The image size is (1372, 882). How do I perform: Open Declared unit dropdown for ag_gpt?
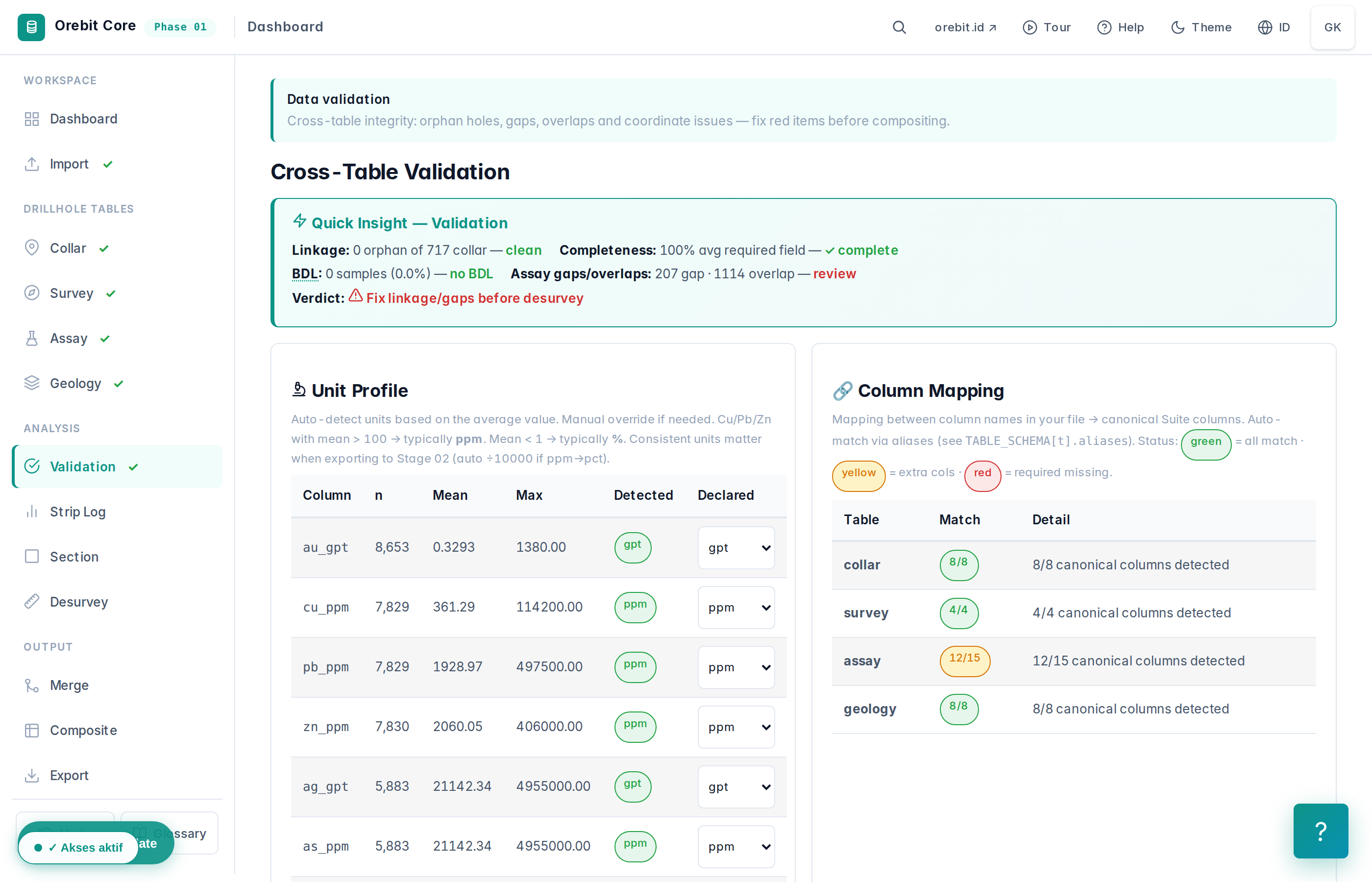(x=736, y=787)
